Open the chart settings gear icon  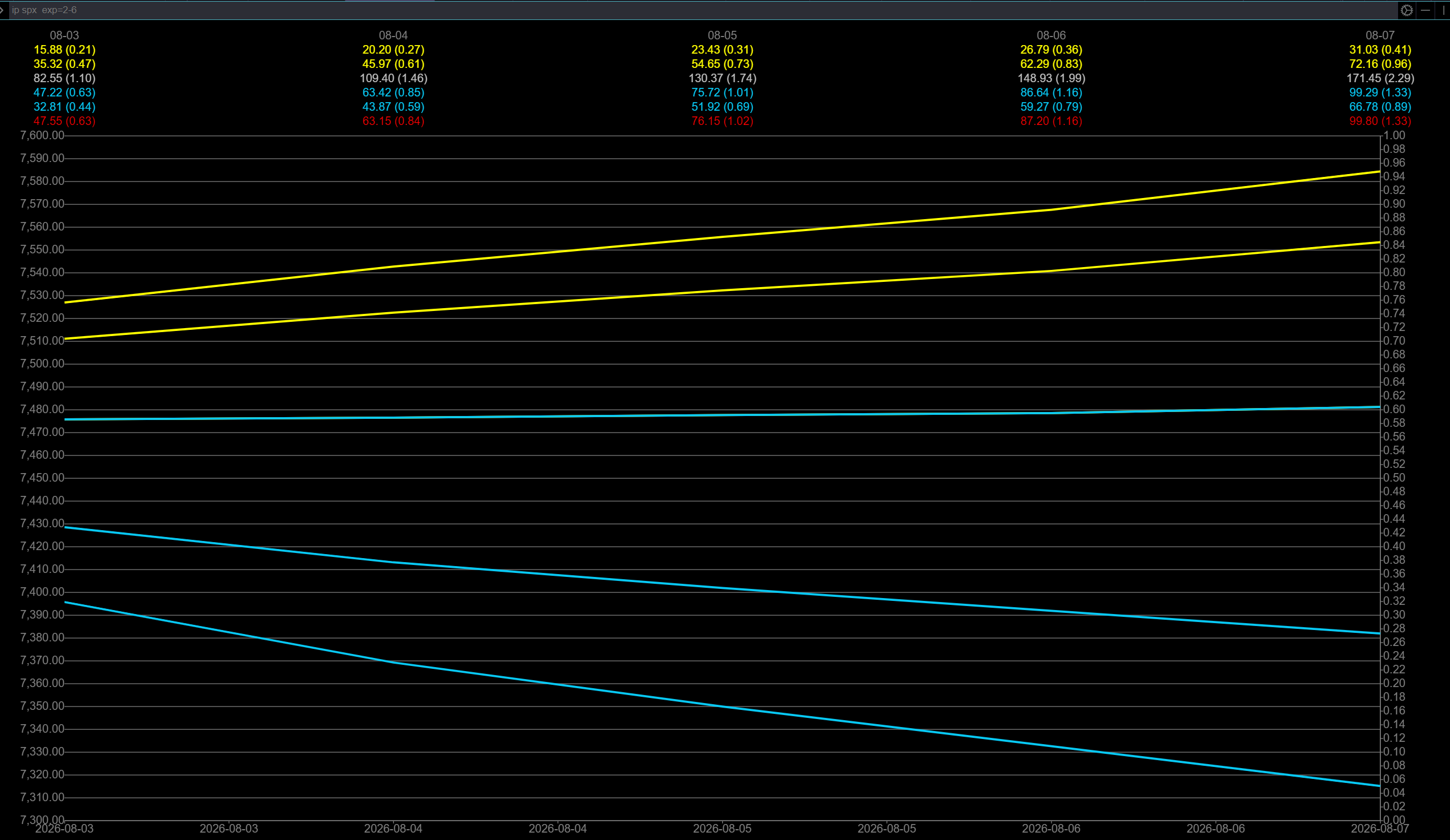pos(1406,10)
